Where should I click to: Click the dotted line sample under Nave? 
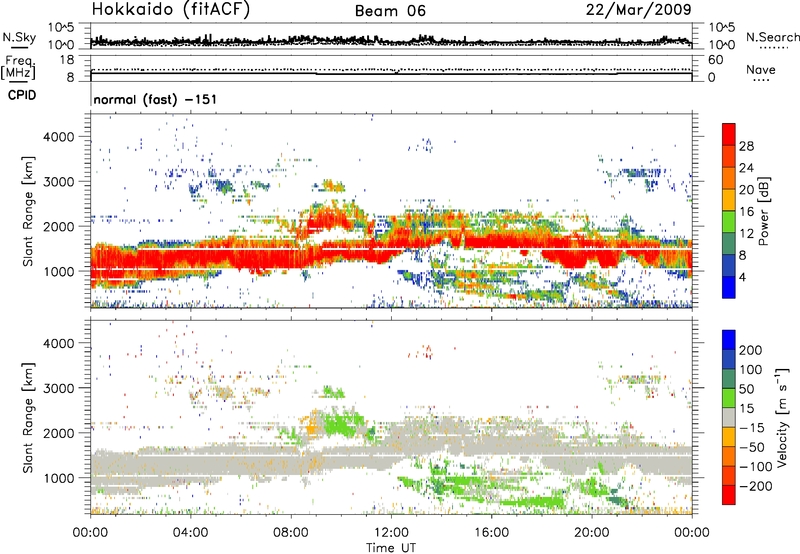[x=761, y=80]
